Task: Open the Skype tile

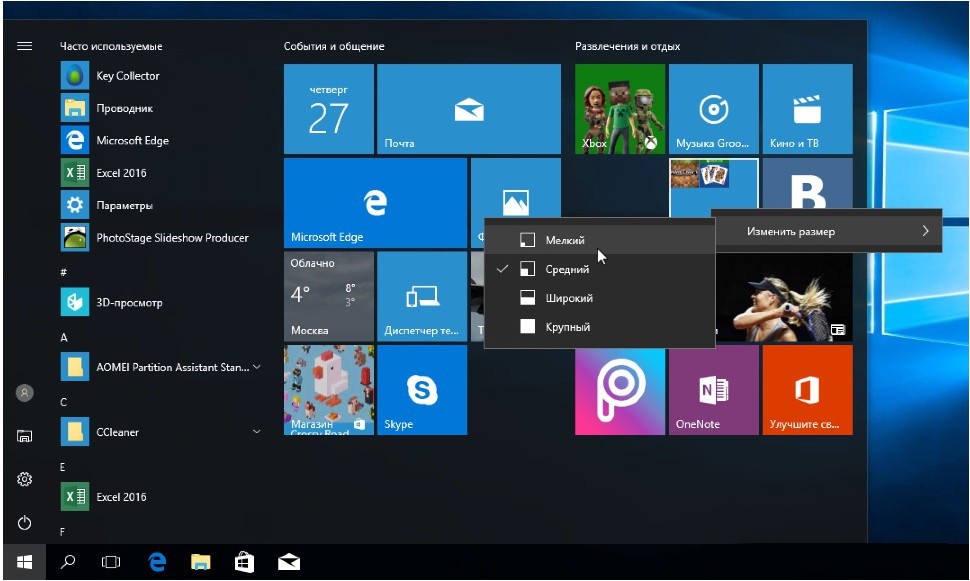Action: tap(422, 390)
